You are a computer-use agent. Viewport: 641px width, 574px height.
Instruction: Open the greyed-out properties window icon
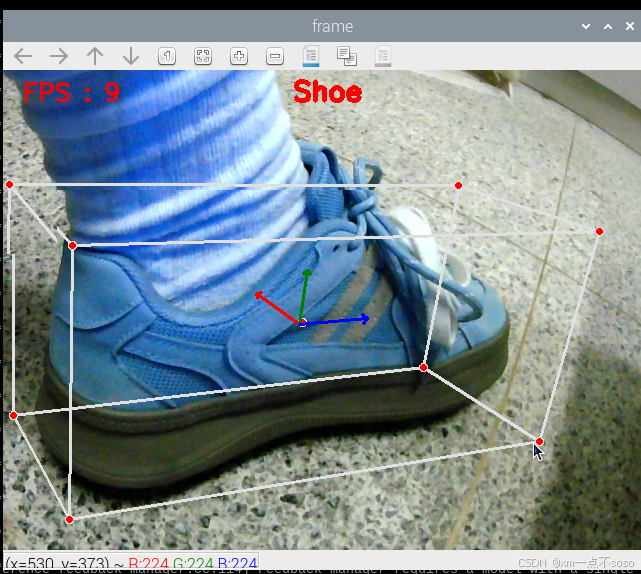point(383,56)
